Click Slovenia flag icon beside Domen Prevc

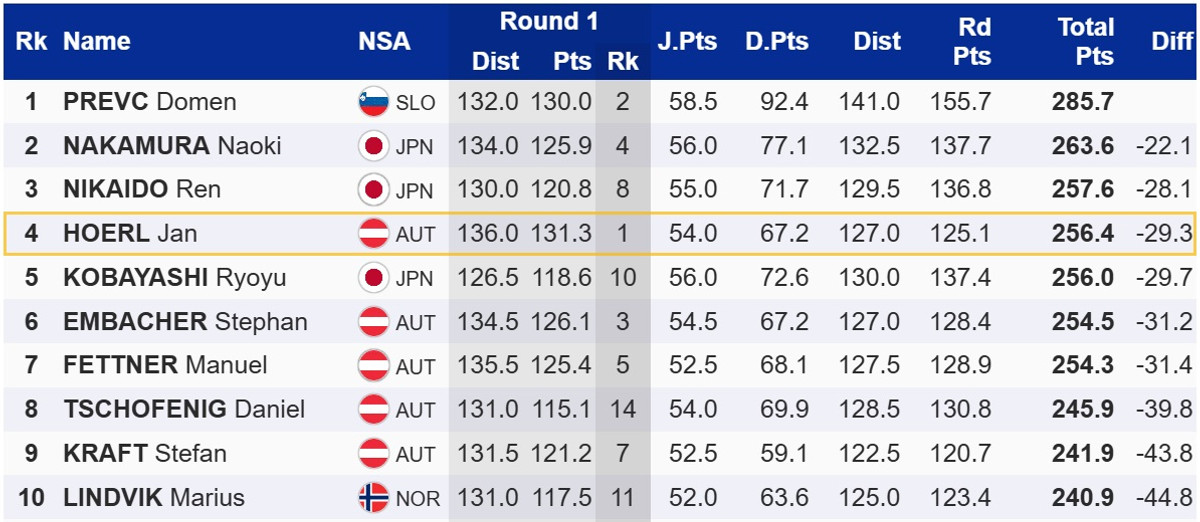[373, 102]
